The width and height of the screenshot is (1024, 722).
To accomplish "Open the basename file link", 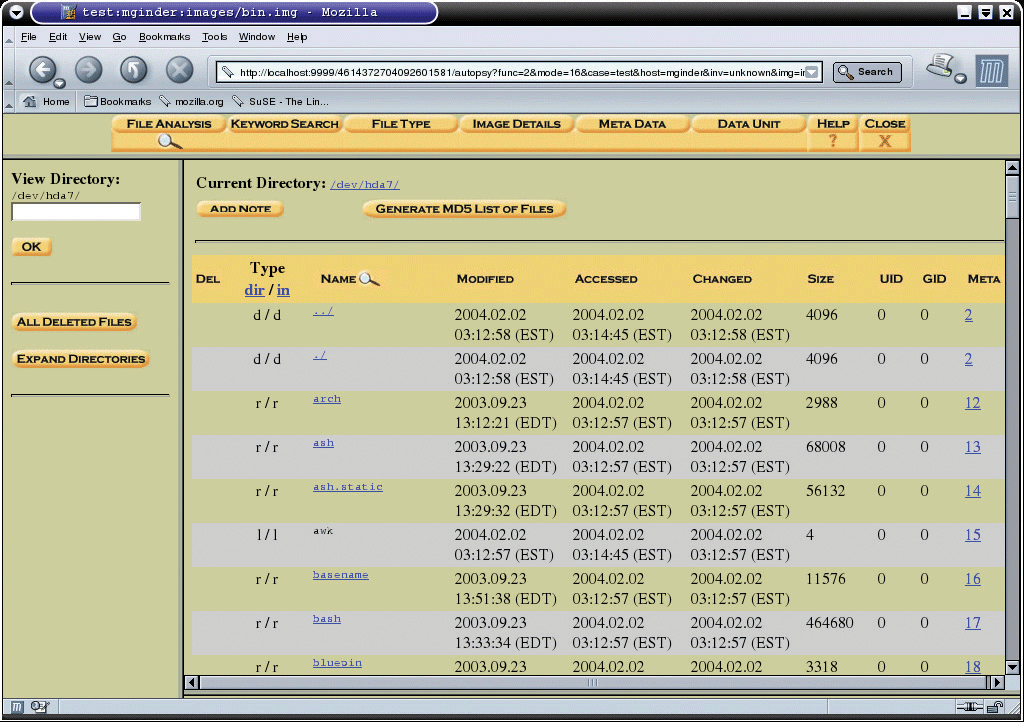I will point(340,575).
